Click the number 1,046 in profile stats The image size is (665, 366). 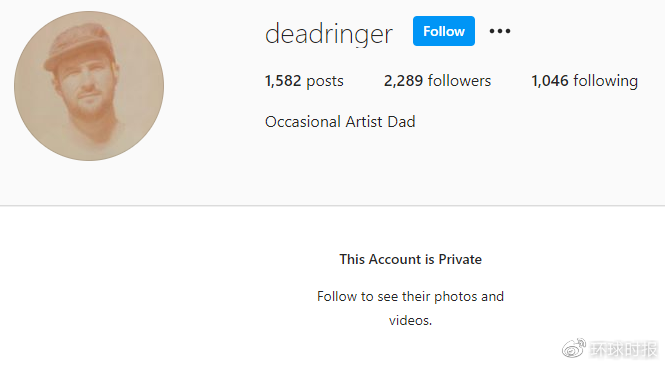click(x=550, y=81)
